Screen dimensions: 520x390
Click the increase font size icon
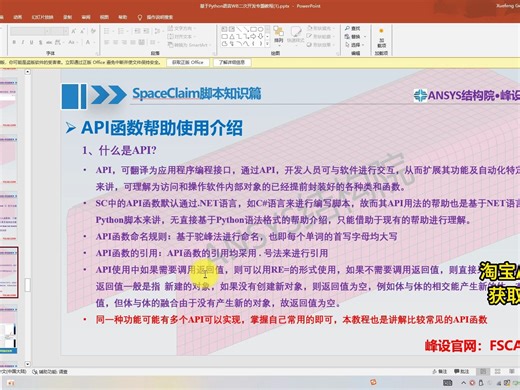click(74, 31)
